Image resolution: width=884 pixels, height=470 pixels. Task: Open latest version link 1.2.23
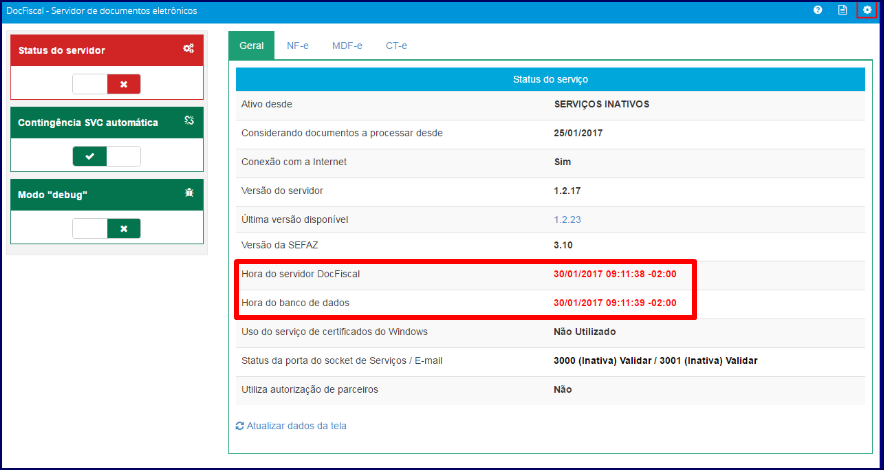pyautogui.click(x=567, y=219)
